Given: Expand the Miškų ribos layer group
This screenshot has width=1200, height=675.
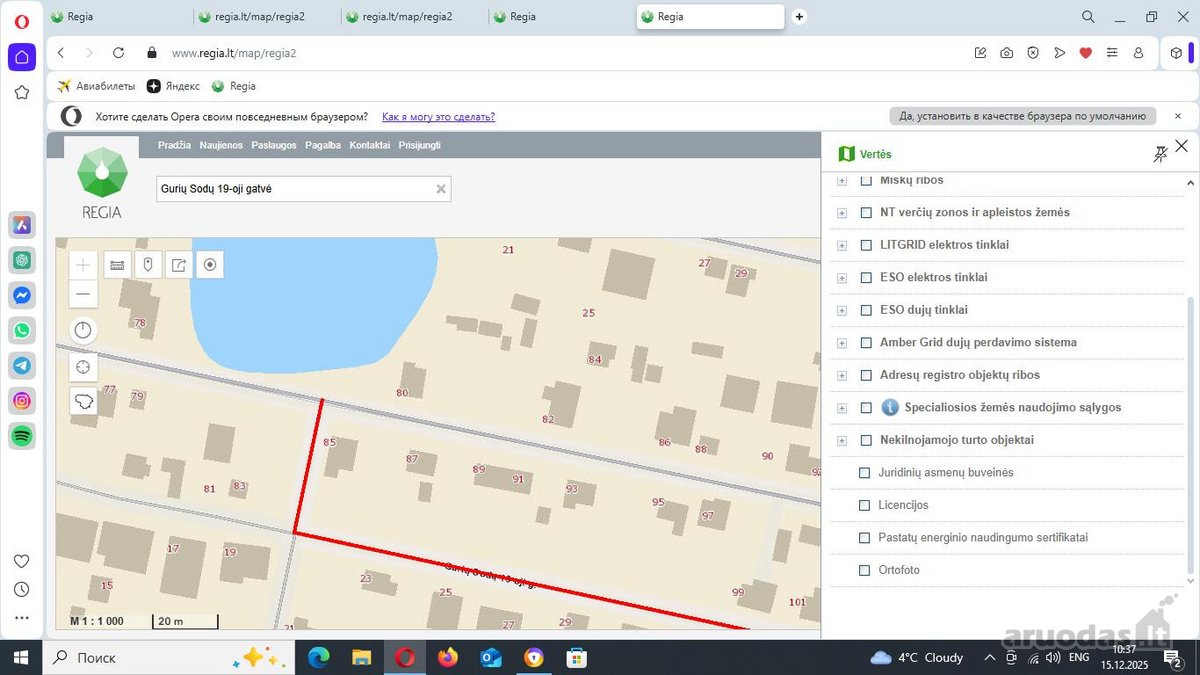Looking at the screenshot, I should click(842, 180).
